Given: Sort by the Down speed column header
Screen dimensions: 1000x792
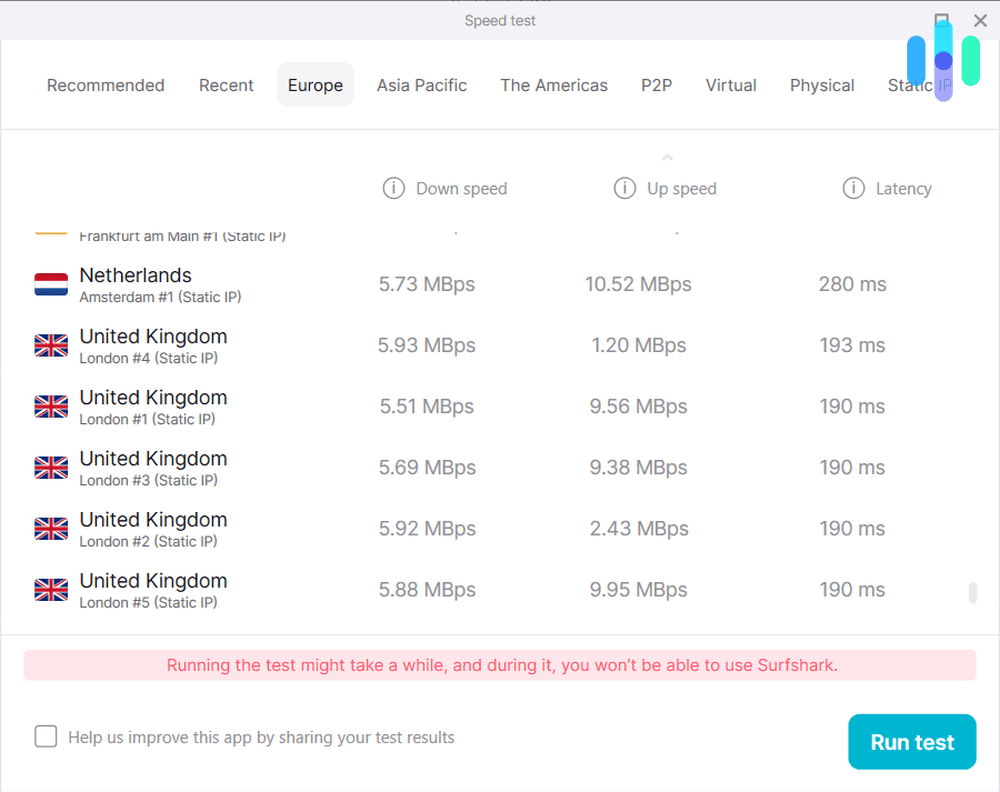Looking at the screenshot, I should (x=462, y=189).
